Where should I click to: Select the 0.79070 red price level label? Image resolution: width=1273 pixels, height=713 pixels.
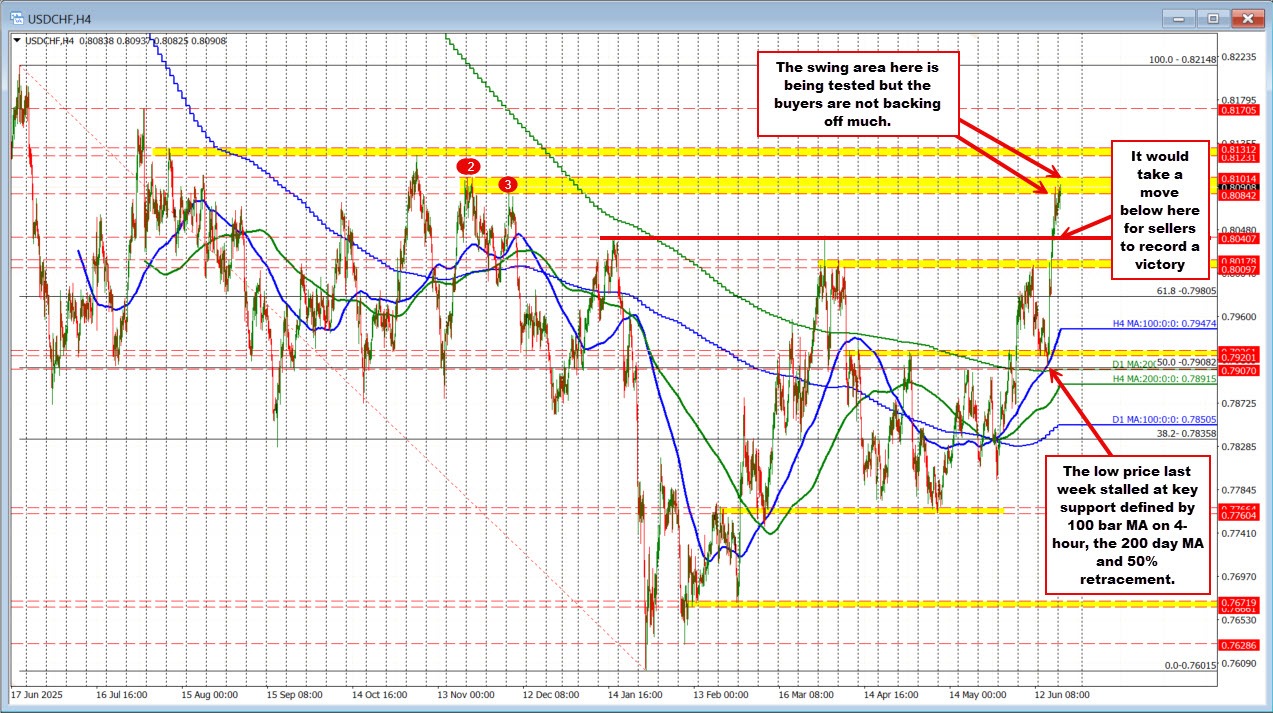(1237, 370)
